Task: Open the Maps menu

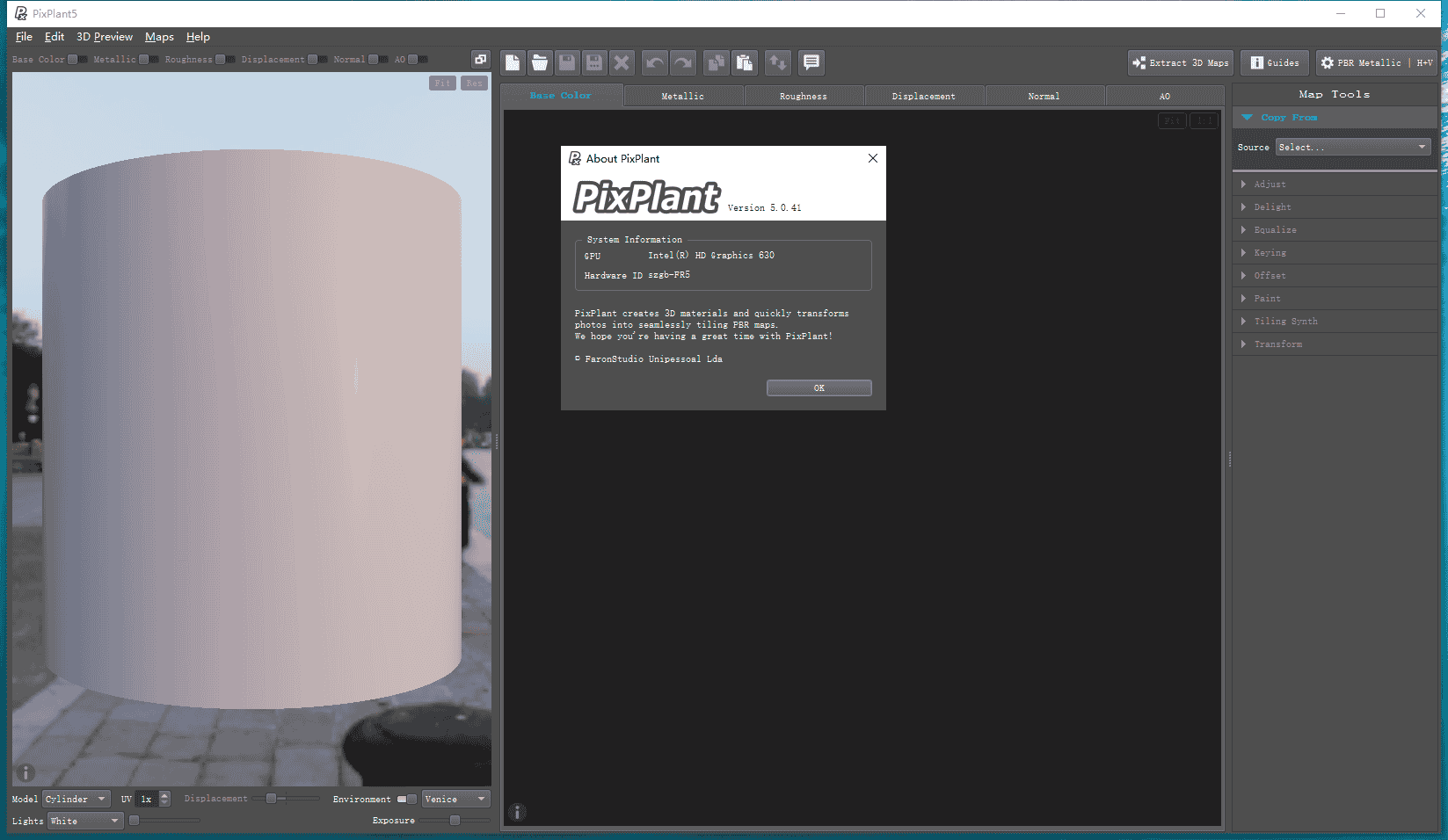Action: pos(159,37)
